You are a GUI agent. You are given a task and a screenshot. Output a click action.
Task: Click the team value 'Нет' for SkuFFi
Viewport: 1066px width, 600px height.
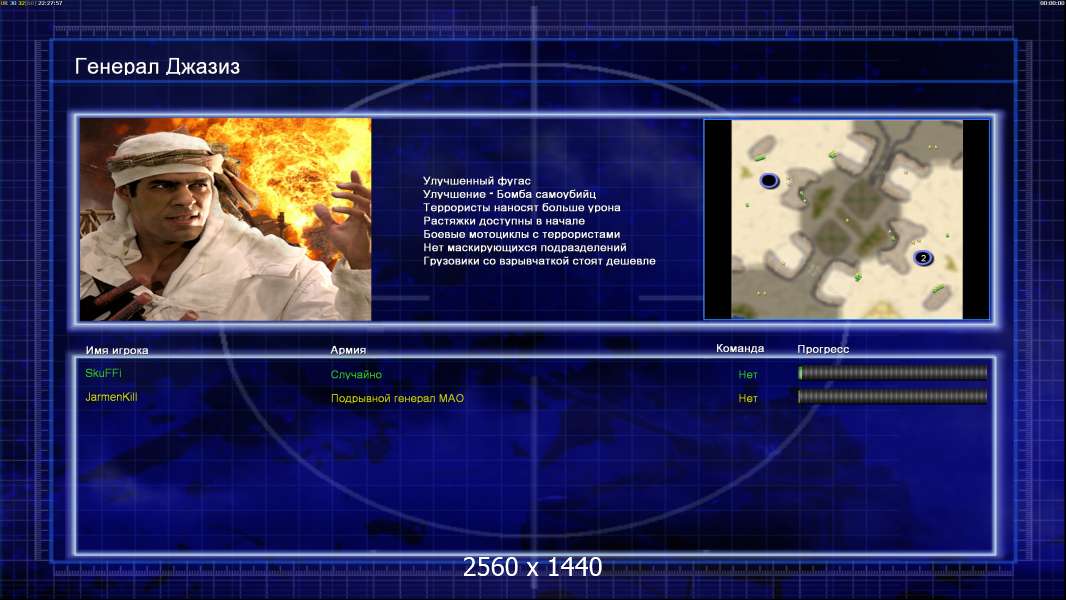click(748, 374)
